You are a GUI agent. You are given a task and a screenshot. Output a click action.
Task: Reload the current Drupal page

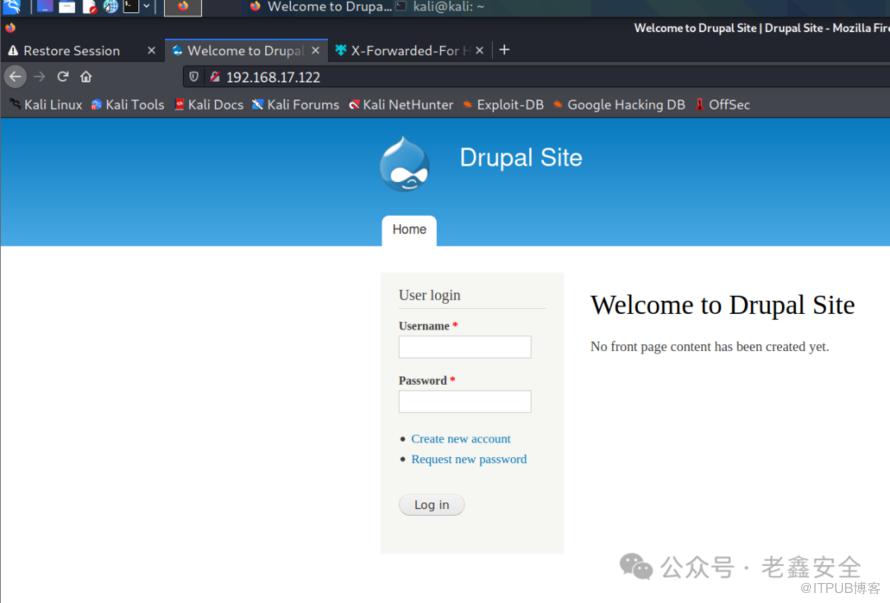point(63,76)
